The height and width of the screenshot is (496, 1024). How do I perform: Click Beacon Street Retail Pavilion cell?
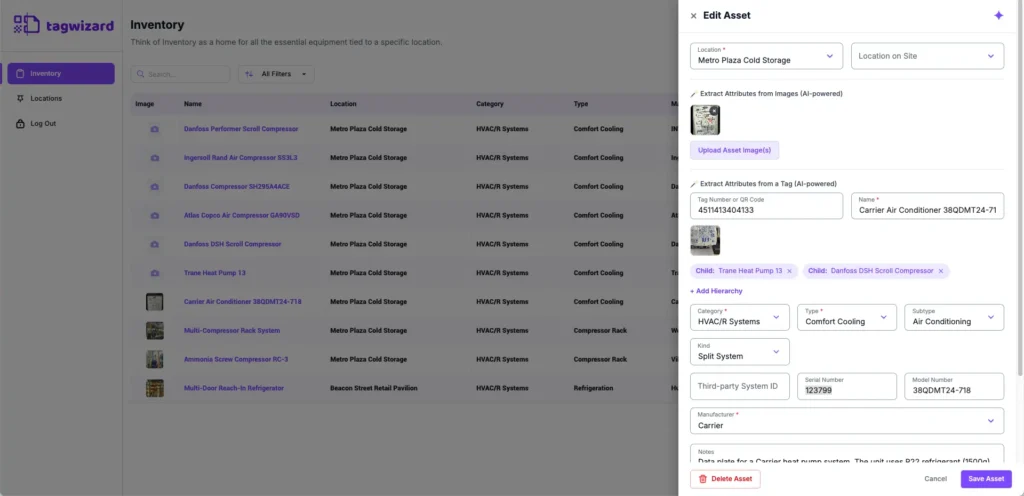tap(374, 388)
